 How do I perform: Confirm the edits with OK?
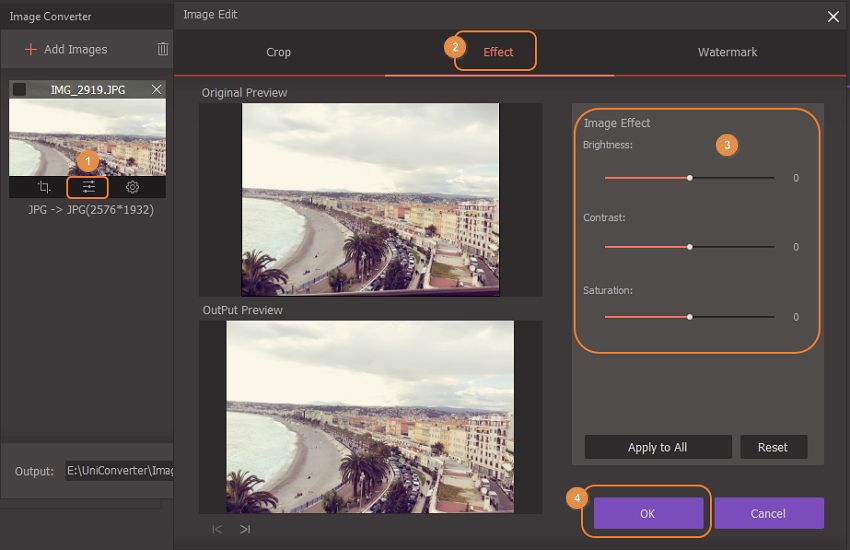pos(647,513)
